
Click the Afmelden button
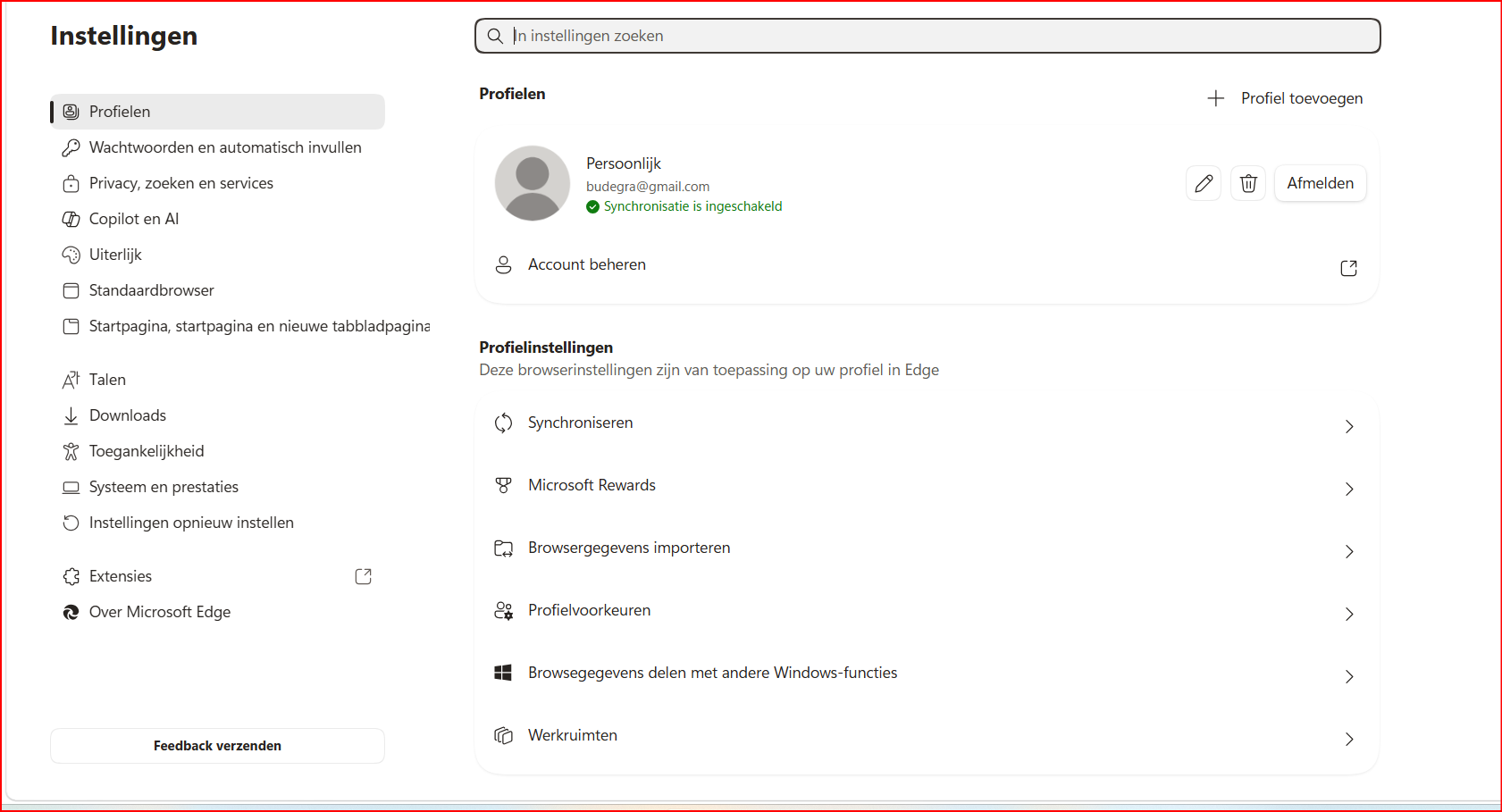[x=1320, y=183]
